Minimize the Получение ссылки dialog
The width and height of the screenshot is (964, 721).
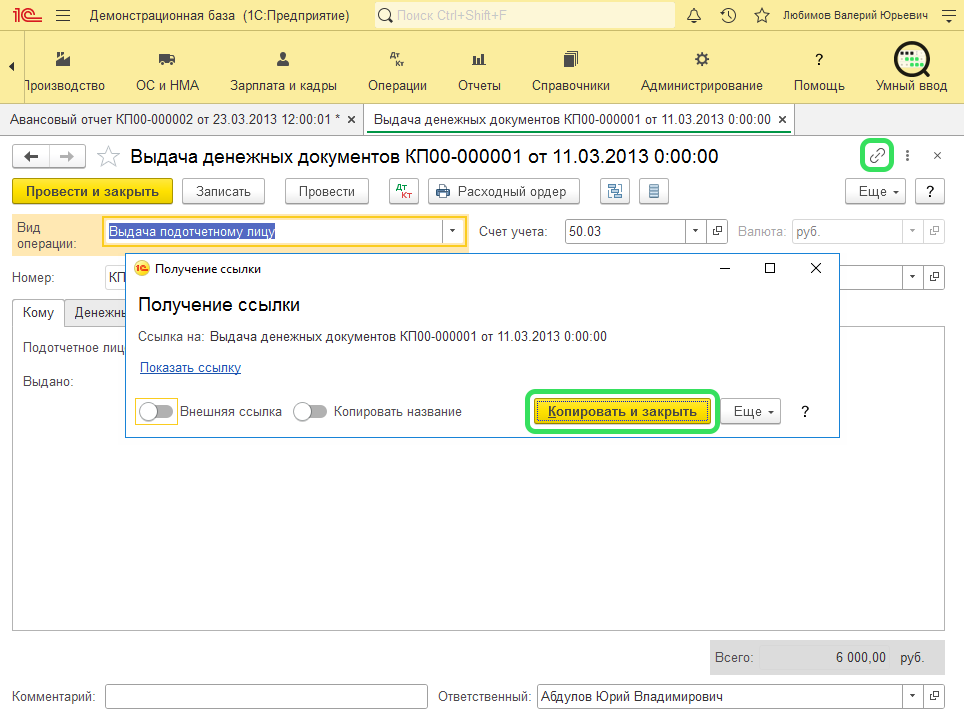click(725, 268)
